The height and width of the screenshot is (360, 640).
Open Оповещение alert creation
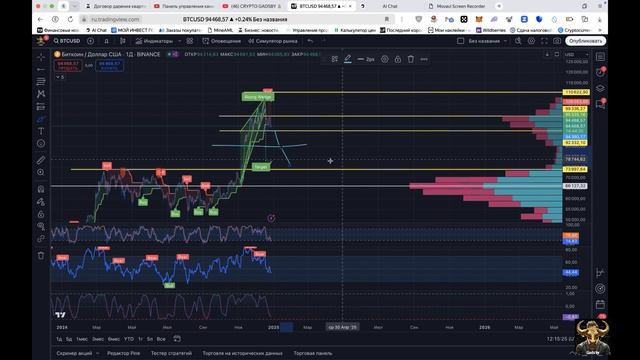(x=222, y=41)
